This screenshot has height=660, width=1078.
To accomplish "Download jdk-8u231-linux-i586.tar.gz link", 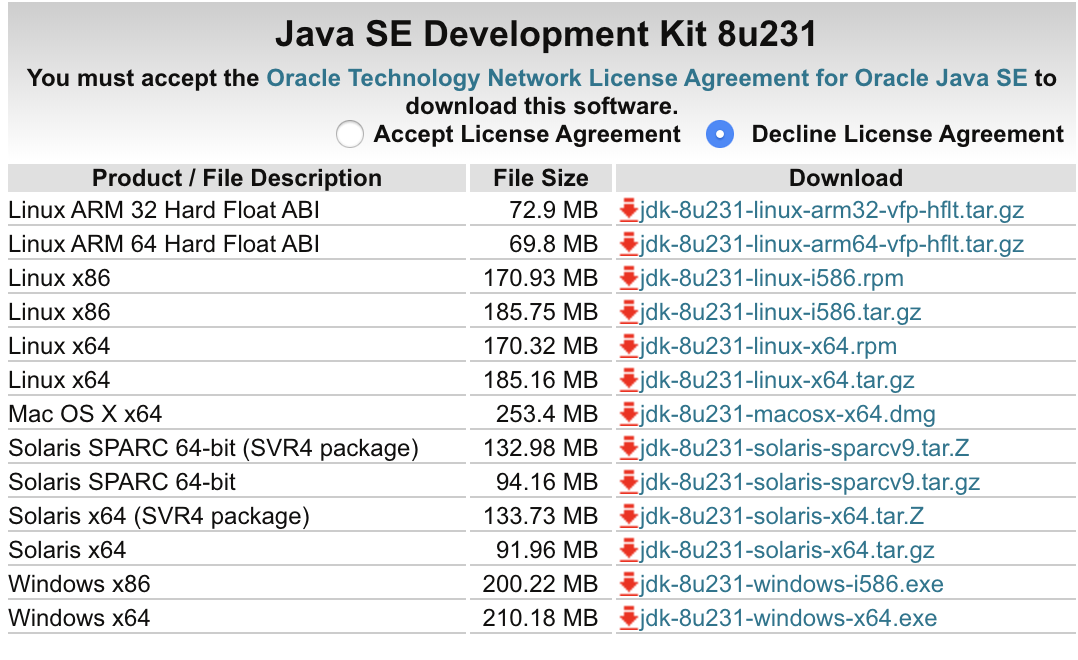I will [x=780, y=311].
